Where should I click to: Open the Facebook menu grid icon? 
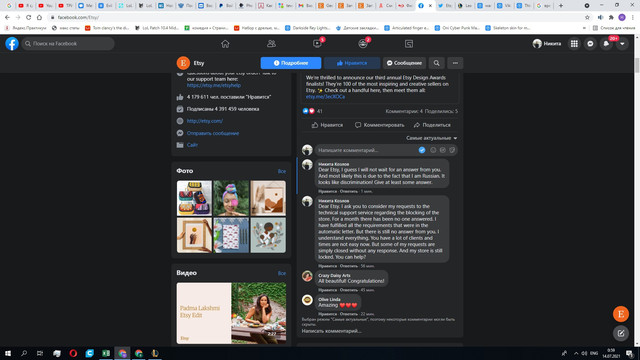574,44
